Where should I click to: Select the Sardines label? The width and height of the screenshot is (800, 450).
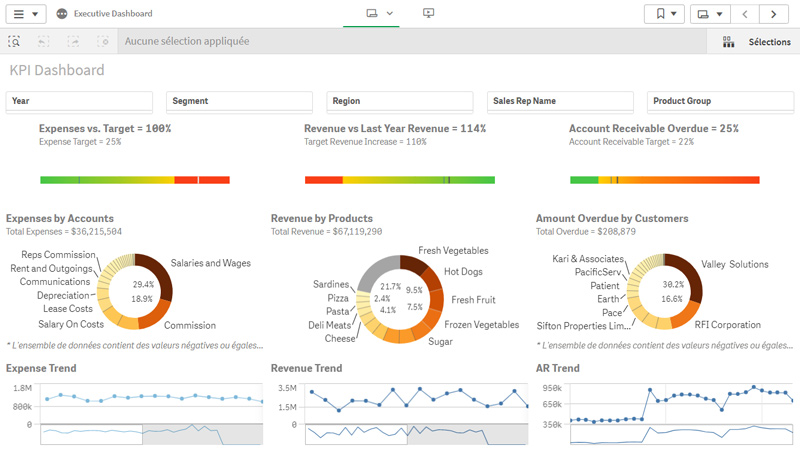[331, 284]
